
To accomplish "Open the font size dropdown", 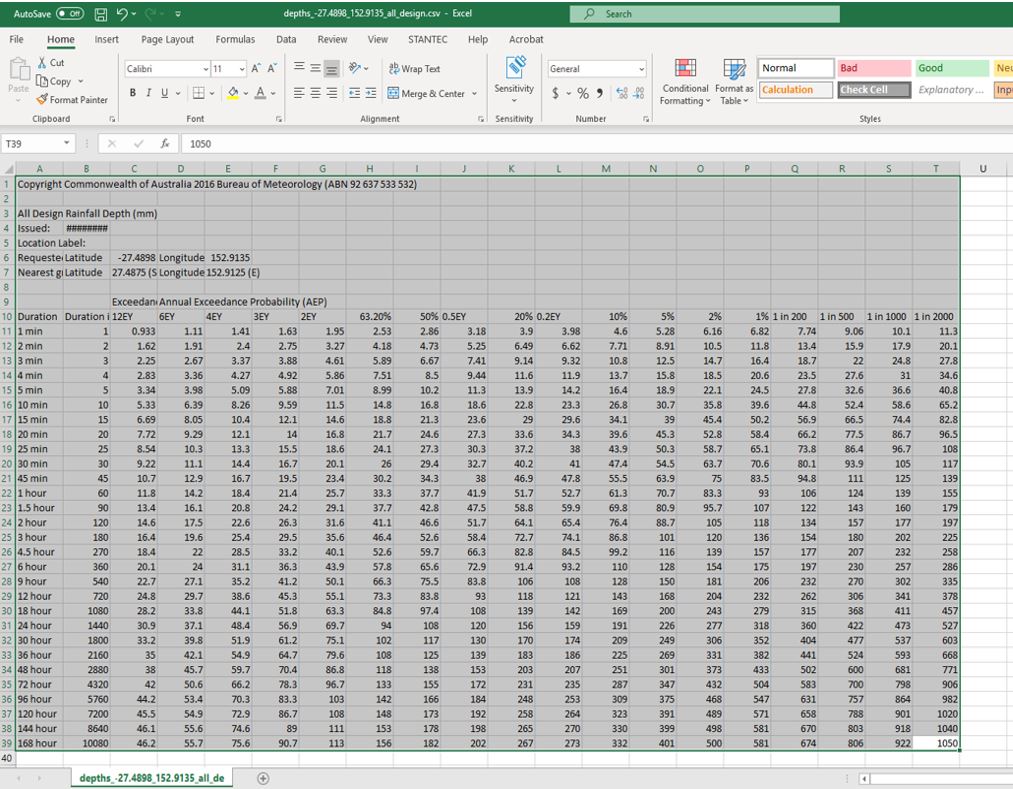I will point(242,68).
